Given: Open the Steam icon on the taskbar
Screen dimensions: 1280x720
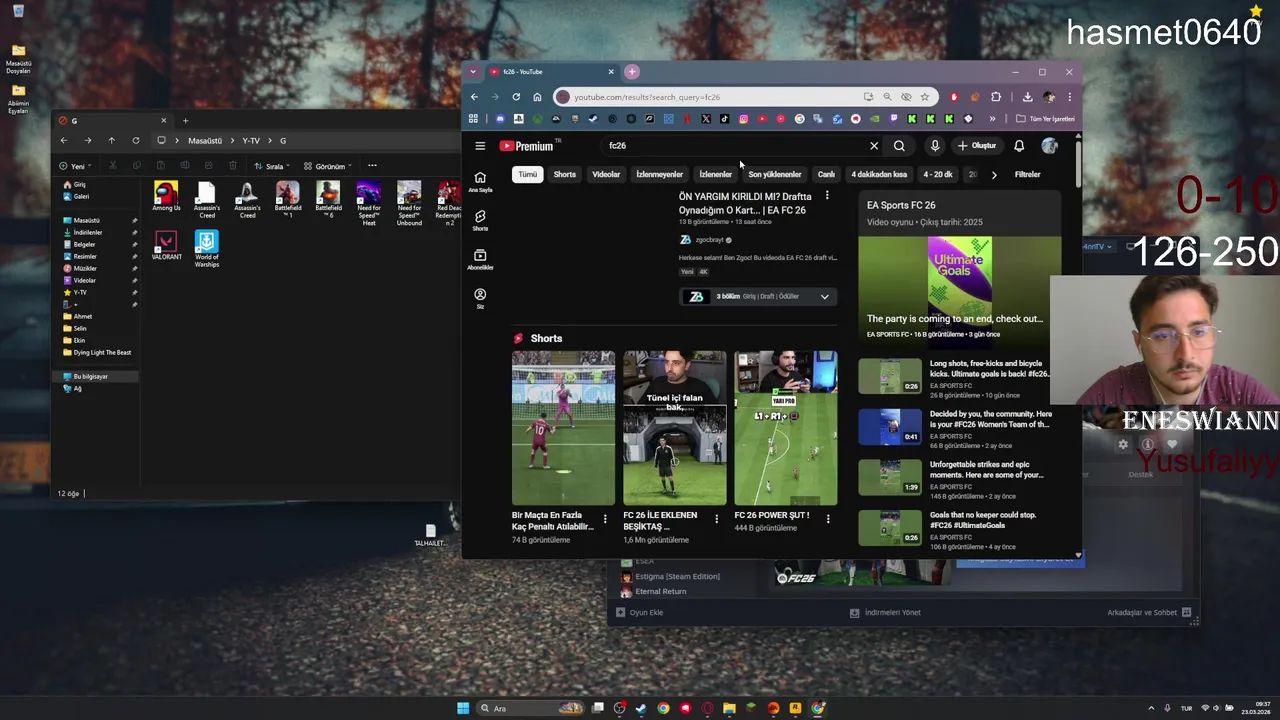Looking at the screenshot, I should pyautogui.click(x=641, y=708).
